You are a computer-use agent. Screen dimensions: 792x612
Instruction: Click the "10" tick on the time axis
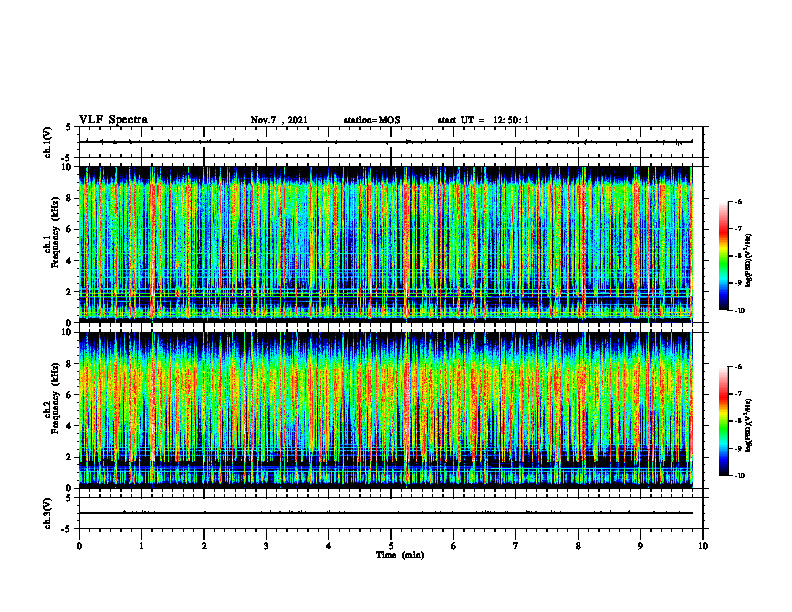coord(703,546)
